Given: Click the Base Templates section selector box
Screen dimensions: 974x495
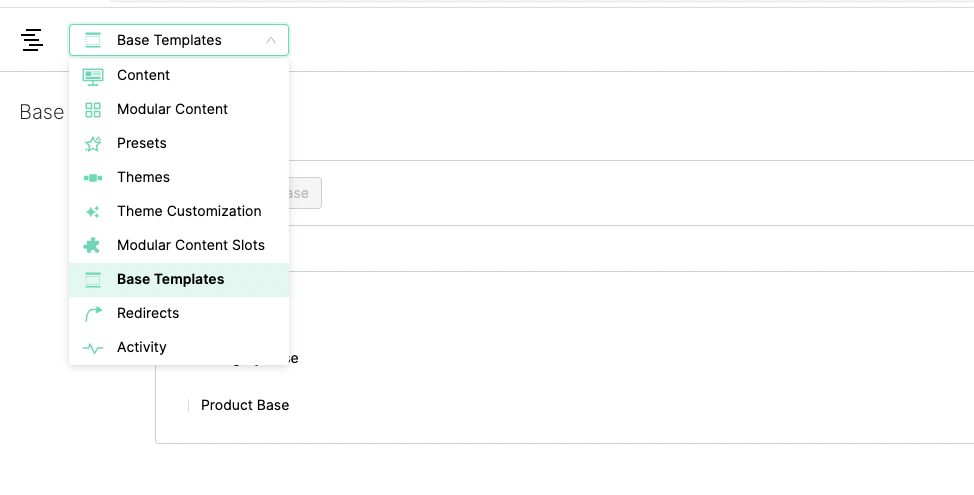Looking at the screenshot, I should coord(180,40).
